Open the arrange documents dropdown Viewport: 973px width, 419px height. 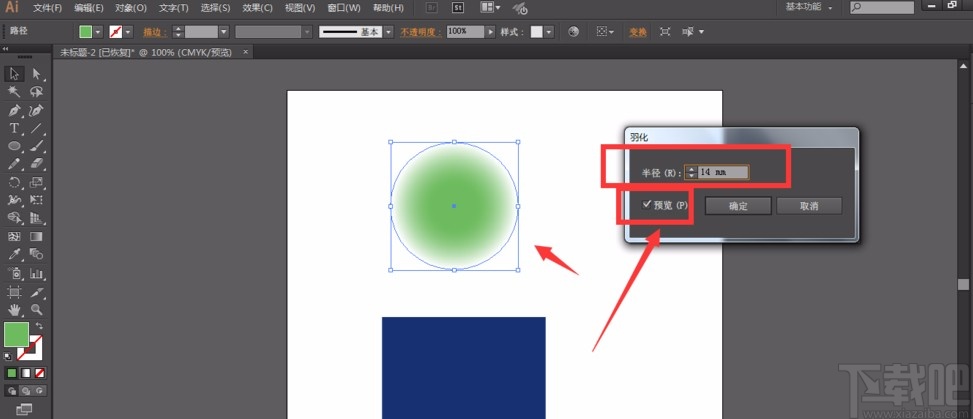tap(491, 8)
